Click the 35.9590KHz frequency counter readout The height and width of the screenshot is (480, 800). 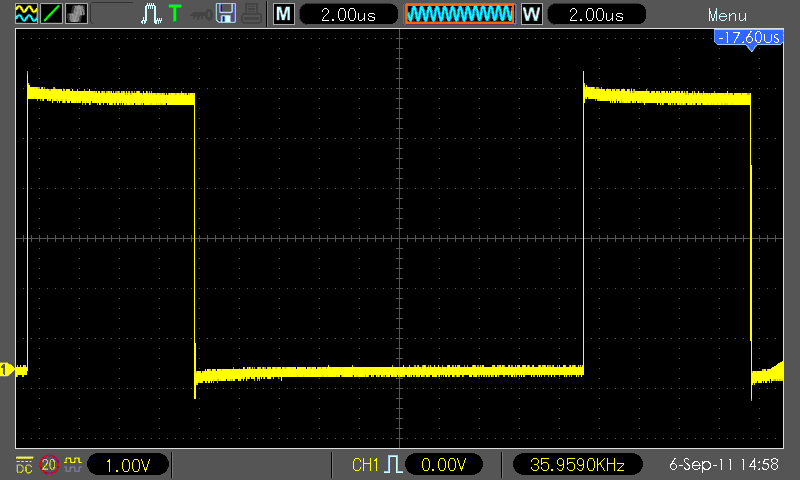[577, 465]
